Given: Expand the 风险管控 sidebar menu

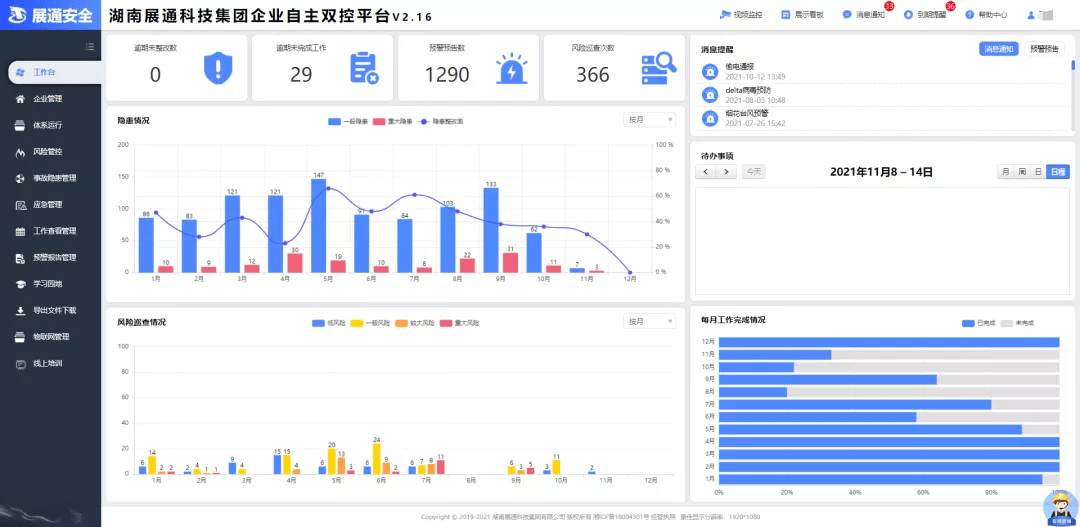Looking at the screenshot, I should click(48, 152).
